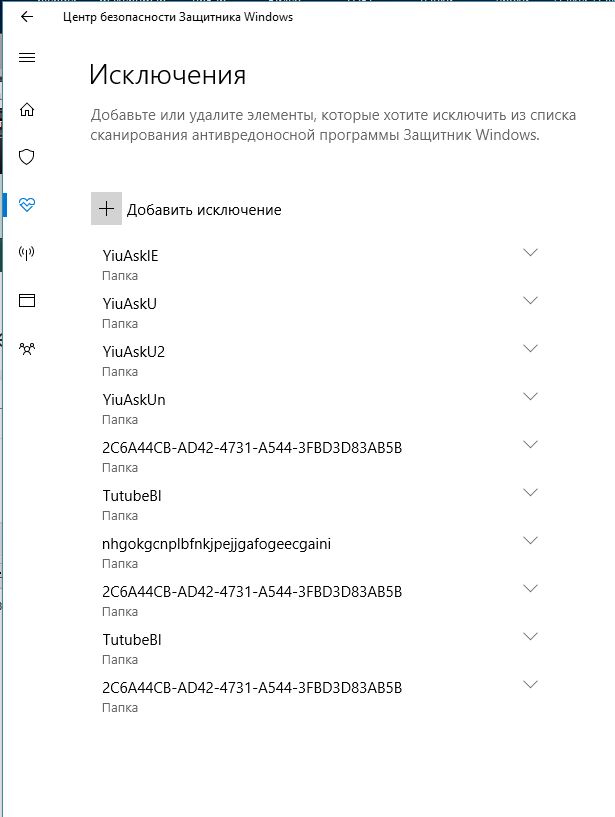Open Firewall and network protection icon
The image size is (615, 817).
coord(27,252)
